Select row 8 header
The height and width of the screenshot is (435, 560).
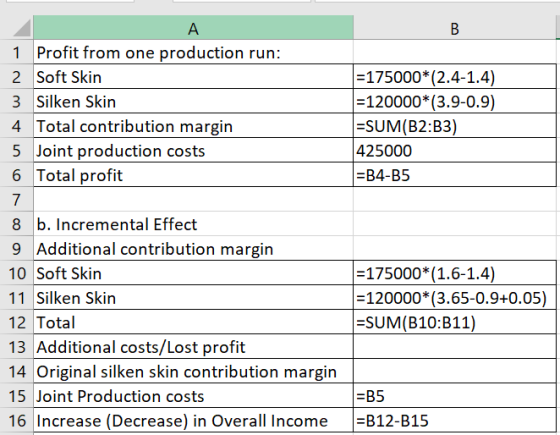pyautogui.click(x=16, y=224)
